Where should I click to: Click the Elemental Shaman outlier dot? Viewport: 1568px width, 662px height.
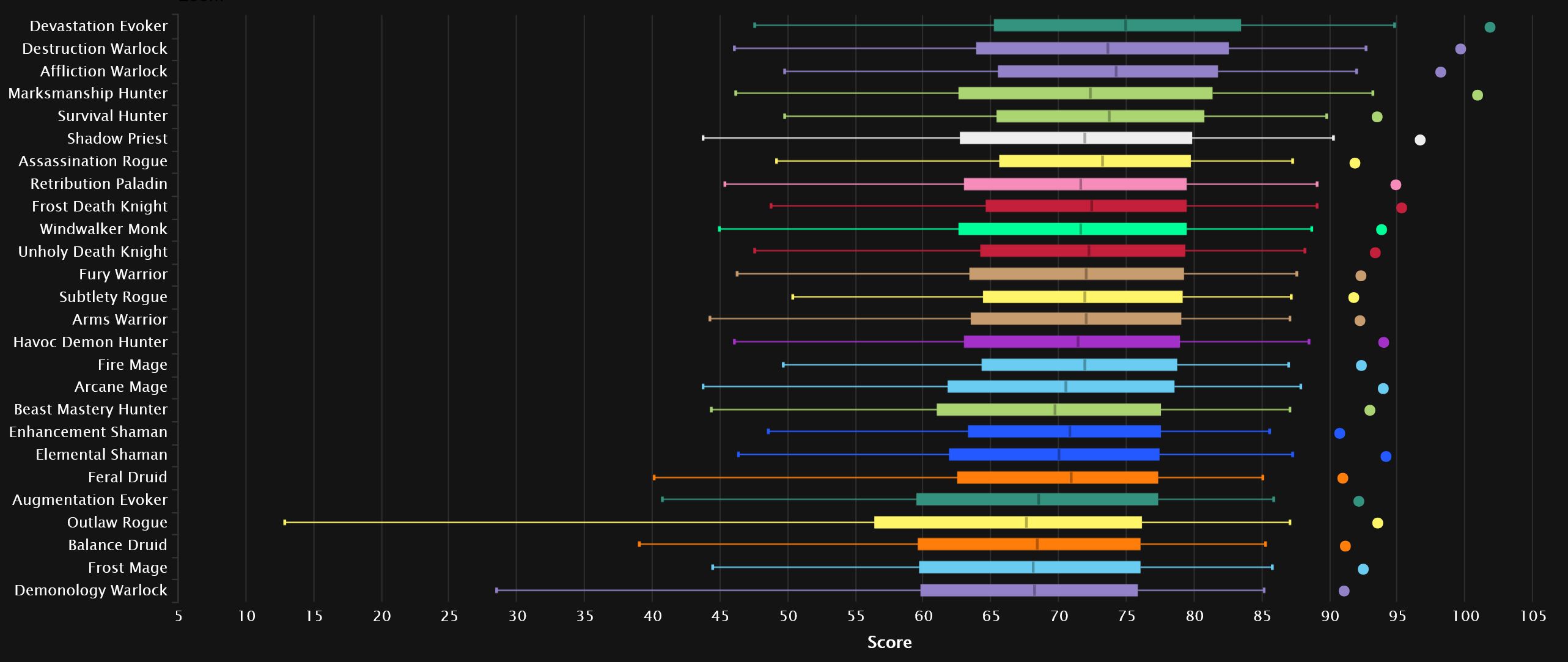1386,457
